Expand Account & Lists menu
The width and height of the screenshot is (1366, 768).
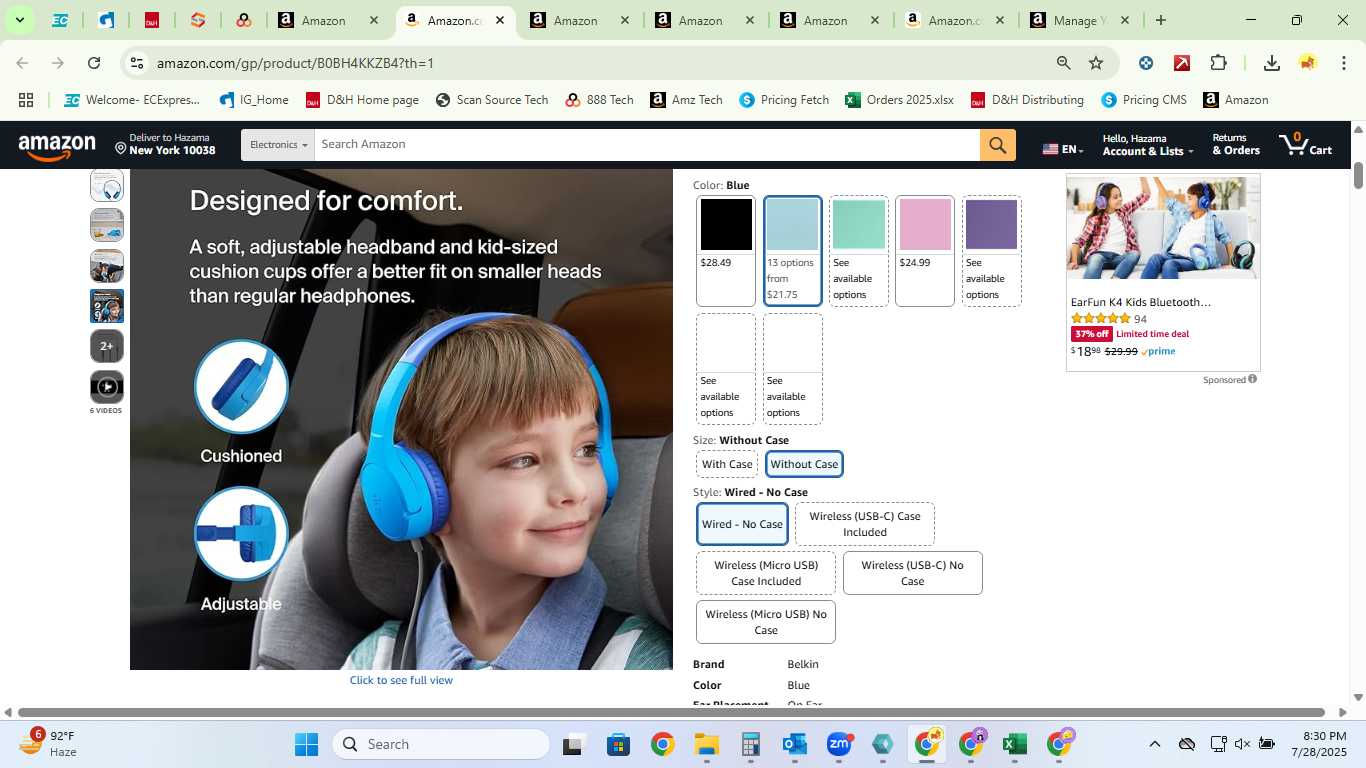pyautogui.click(x=1147, y=145)
